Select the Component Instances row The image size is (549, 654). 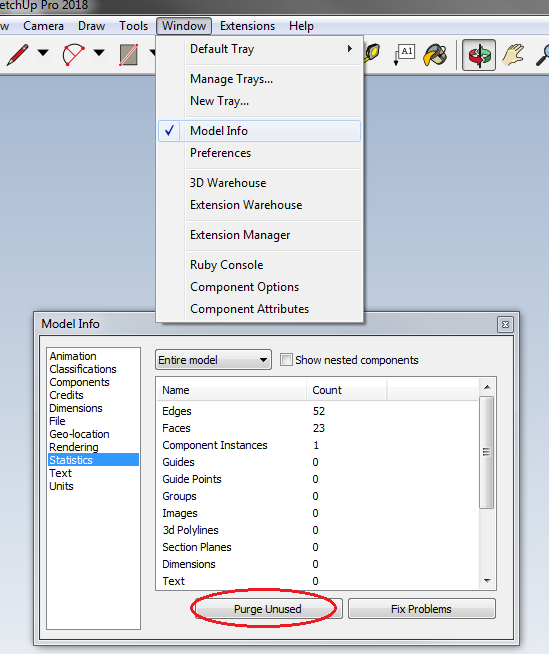pos(318,445)
